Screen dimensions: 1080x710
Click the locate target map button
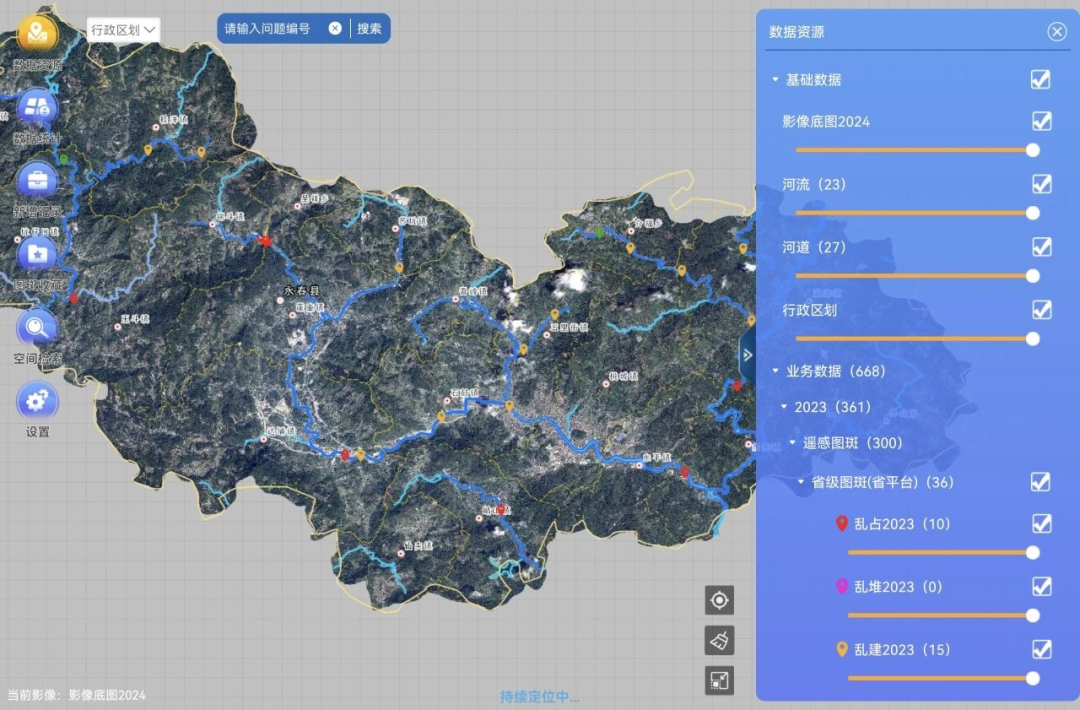[719, 600]
